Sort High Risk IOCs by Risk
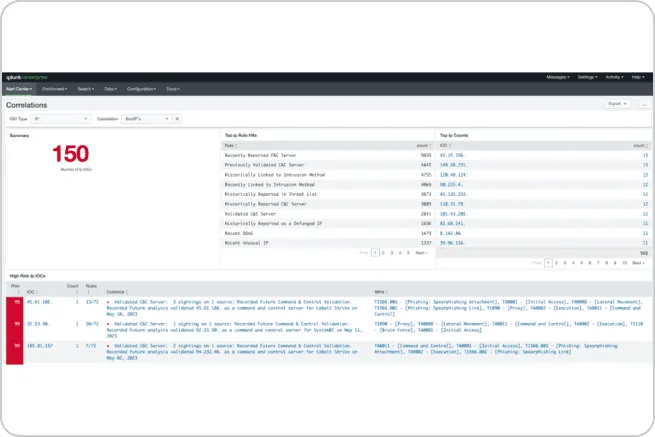This screenshot has width=655, height=437. 15,289
